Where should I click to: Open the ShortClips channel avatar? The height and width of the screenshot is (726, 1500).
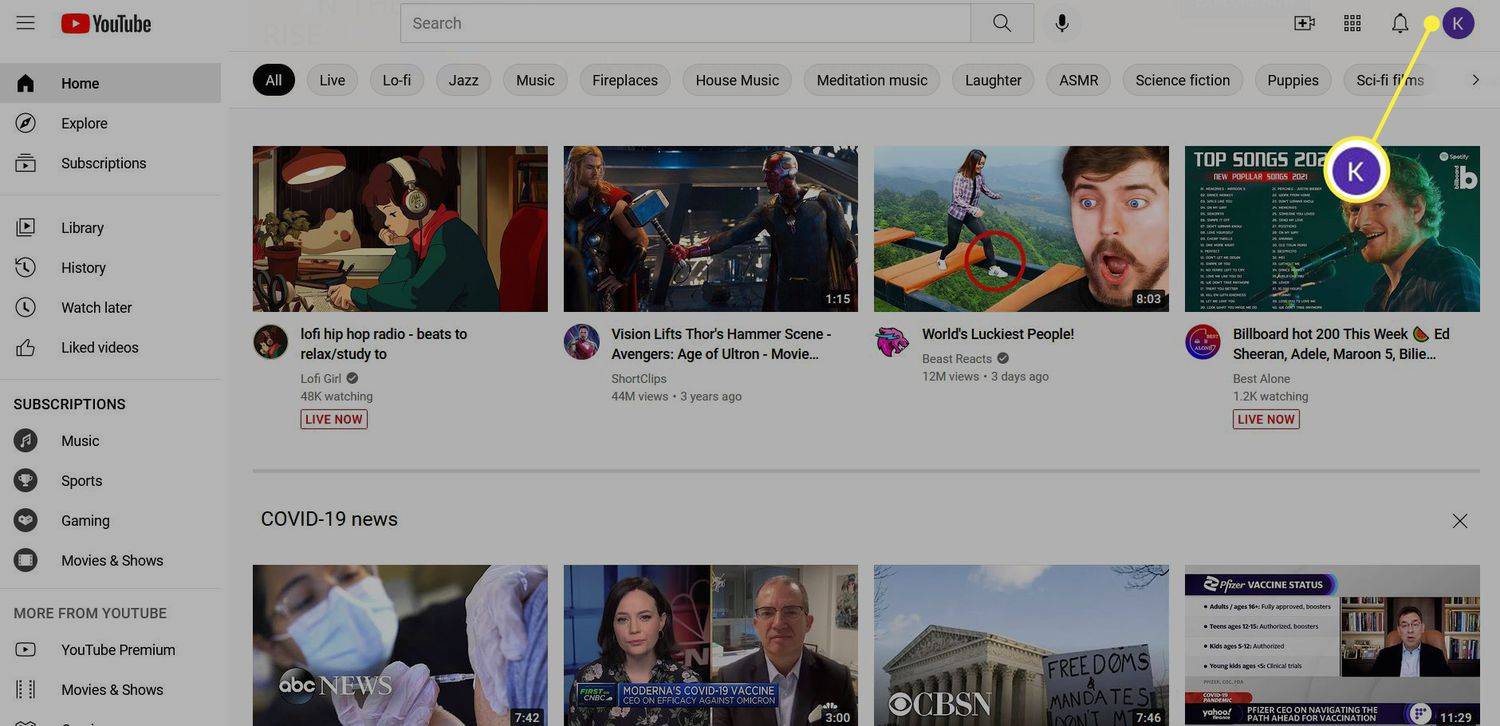pos(581,342)
